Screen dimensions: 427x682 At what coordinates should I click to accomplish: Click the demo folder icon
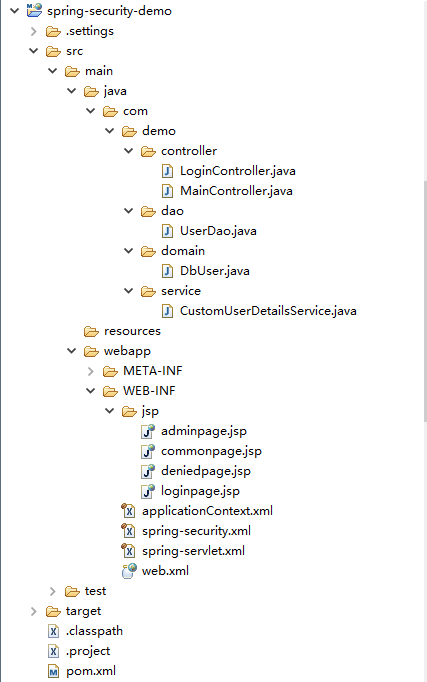tap(130, 131)
